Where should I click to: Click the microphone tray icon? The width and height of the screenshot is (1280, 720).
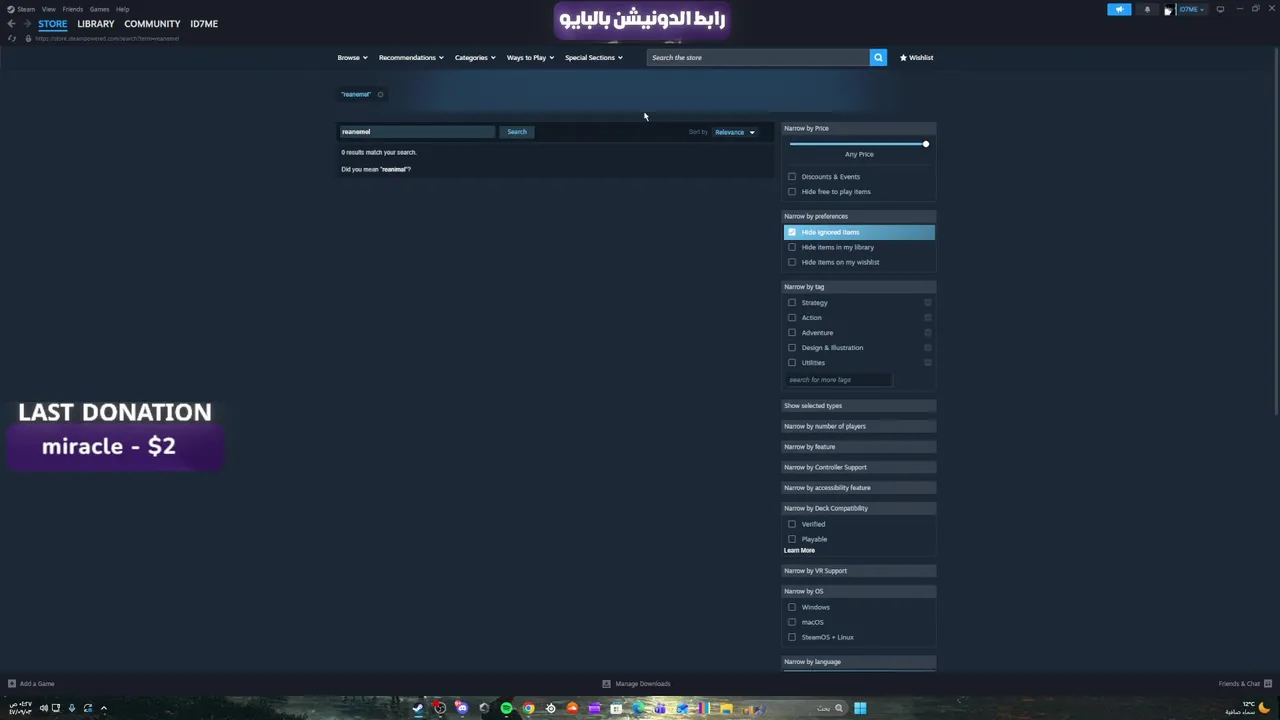pyautogui.click(x=71, y=708)
